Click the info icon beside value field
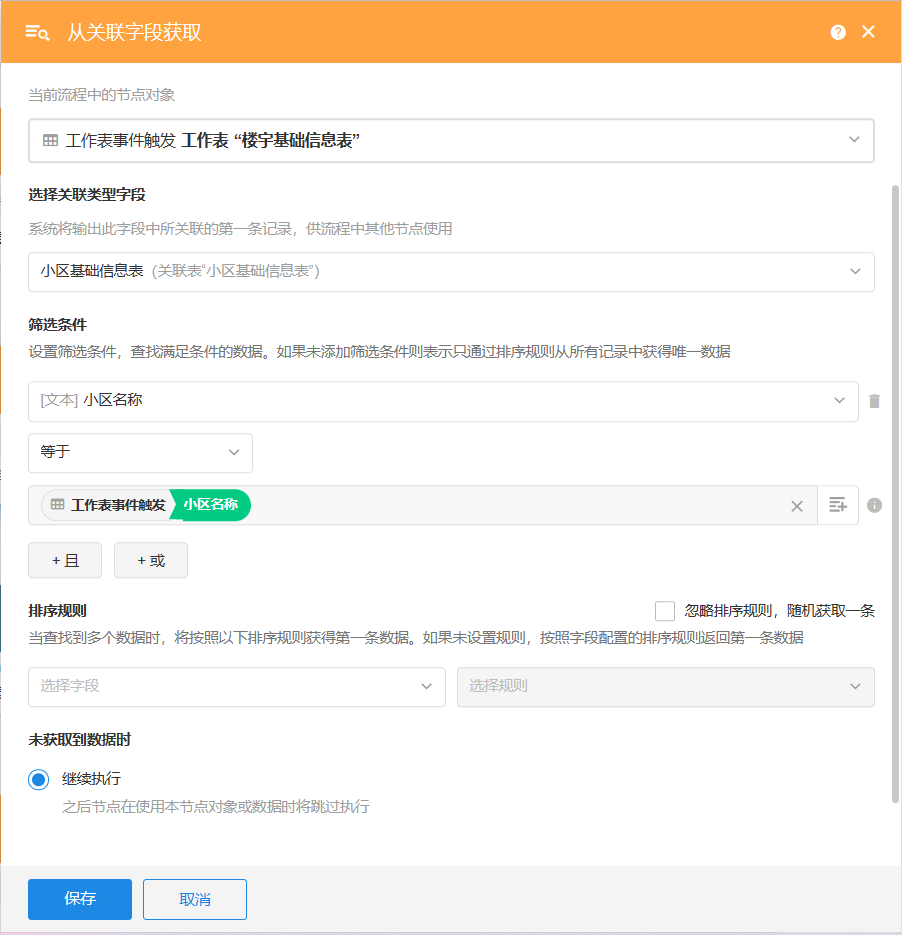This screenshot has width=902, height=935. pyautogui.click(x=874, y=506)
